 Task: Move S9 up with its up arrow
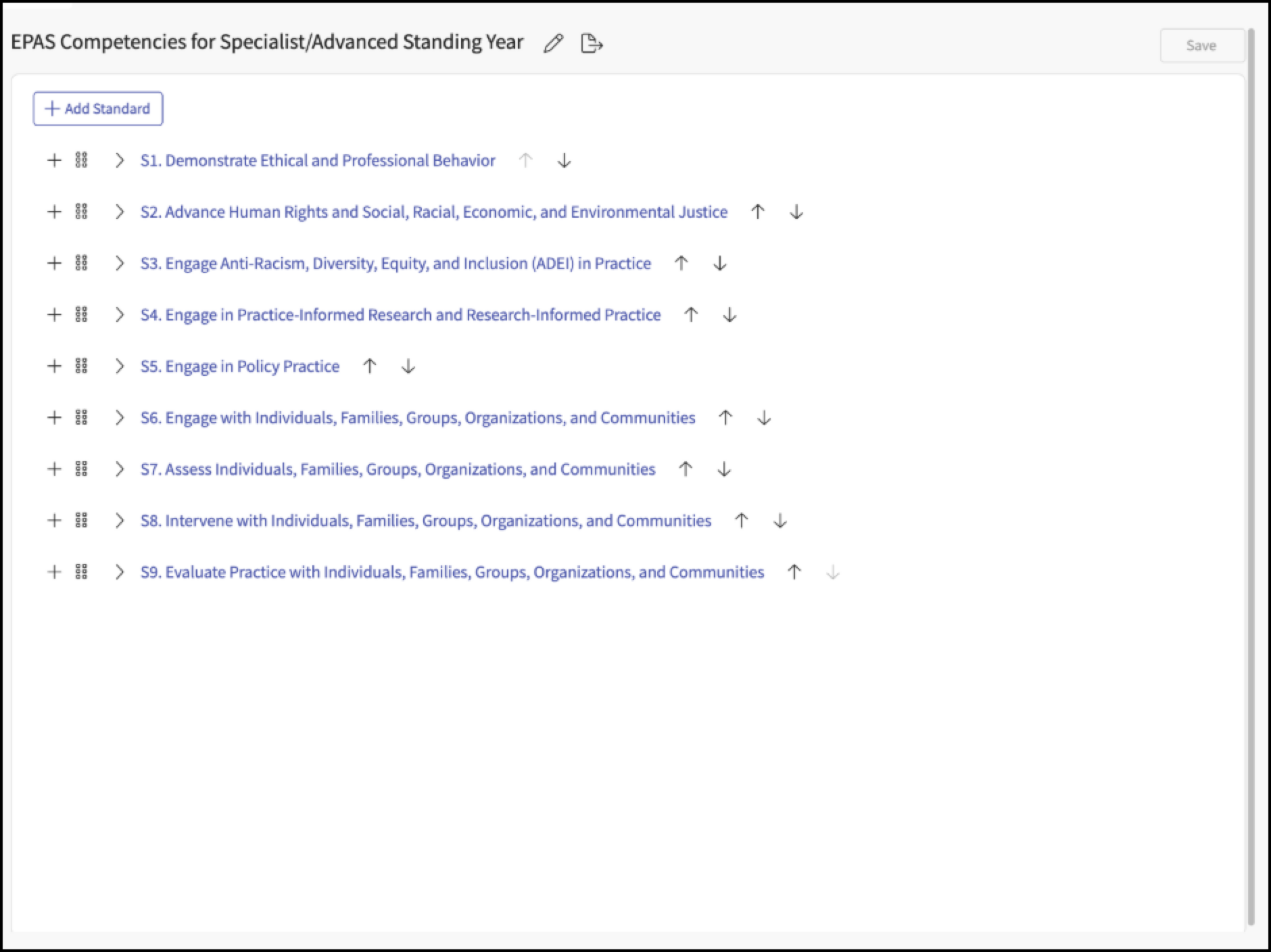(794, 572)
